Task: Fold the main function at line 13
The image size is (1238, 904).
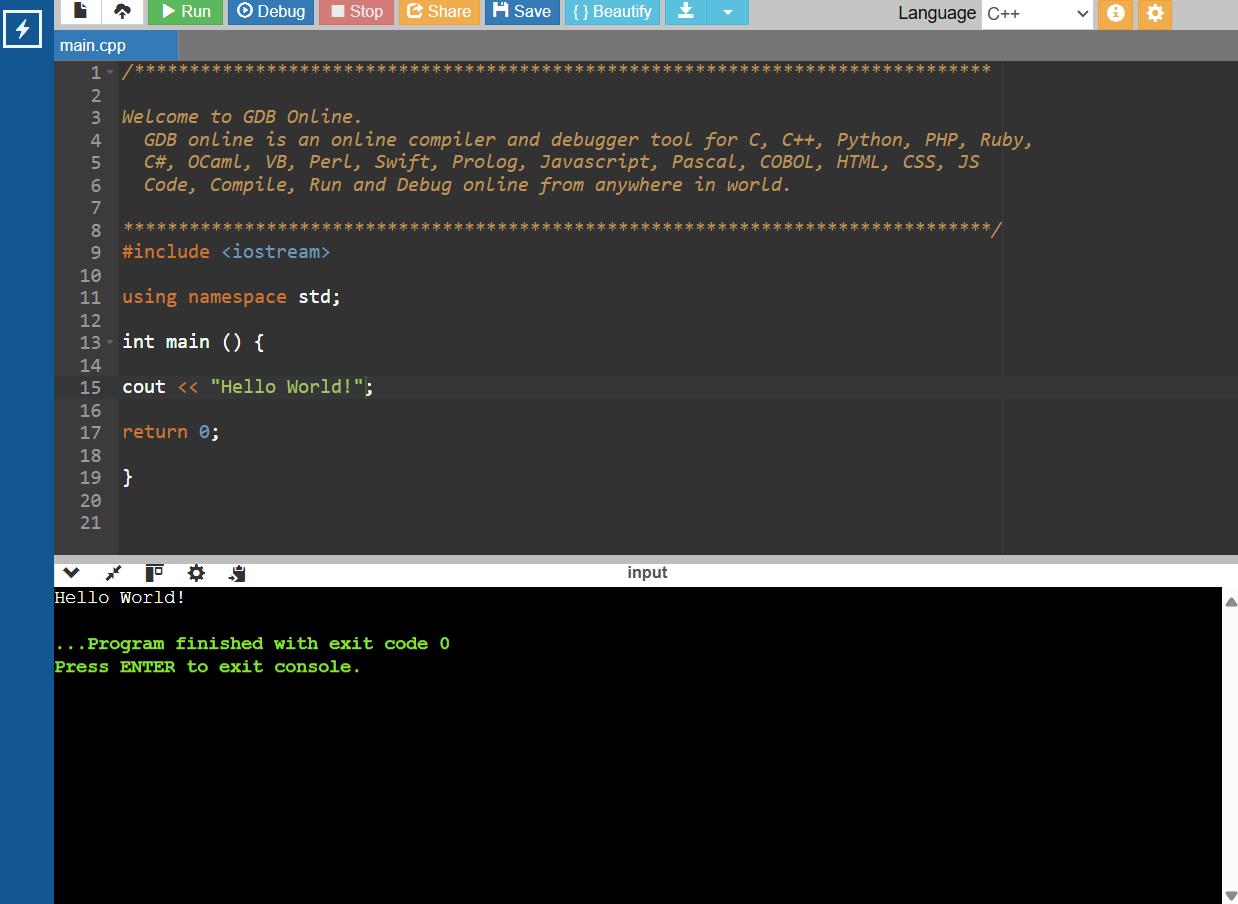Action: tap(110, 342)
